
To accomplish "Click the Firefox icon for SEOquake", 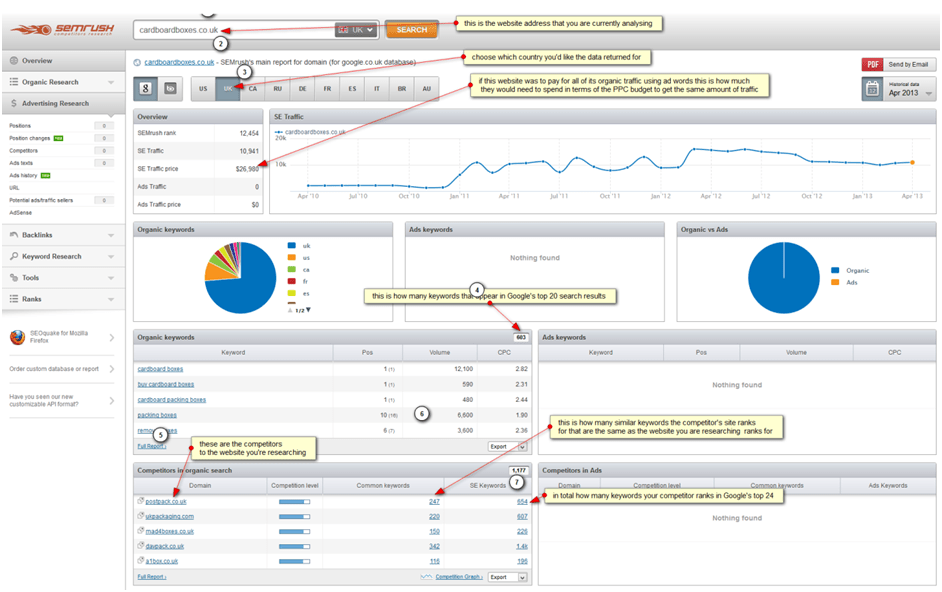I will tap(17, 337).
